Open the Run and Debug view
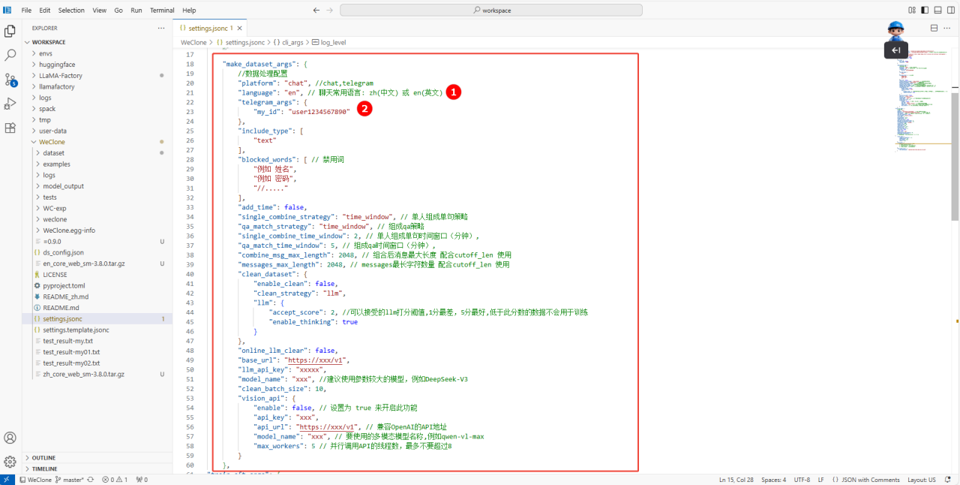 pyautogui.click(x=10, y=103)
